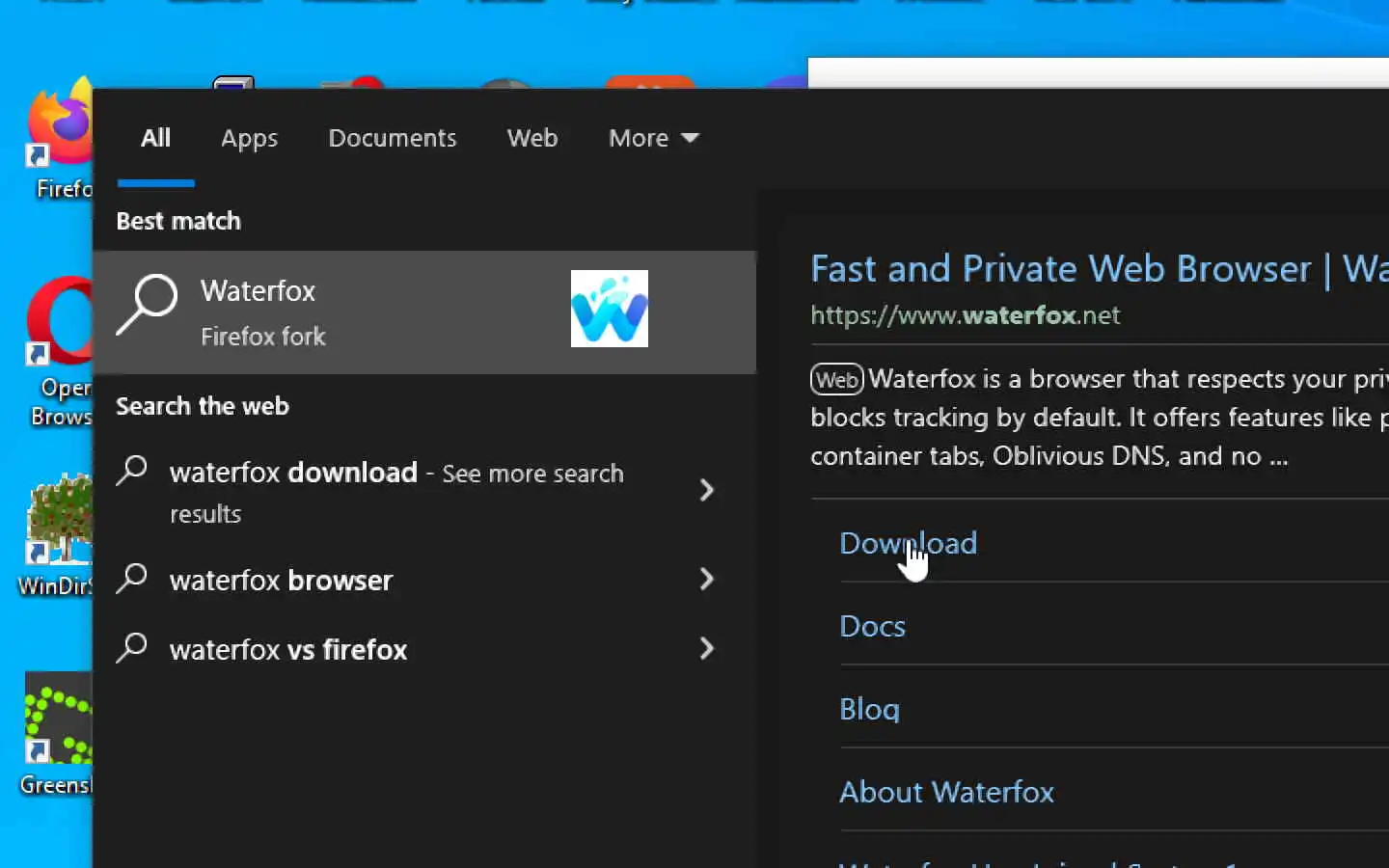The height and width of the screenshot is (868, 1389).
Task: Open the waterfox.net URL
Action: pyautogui.click(x=966, y=315)
